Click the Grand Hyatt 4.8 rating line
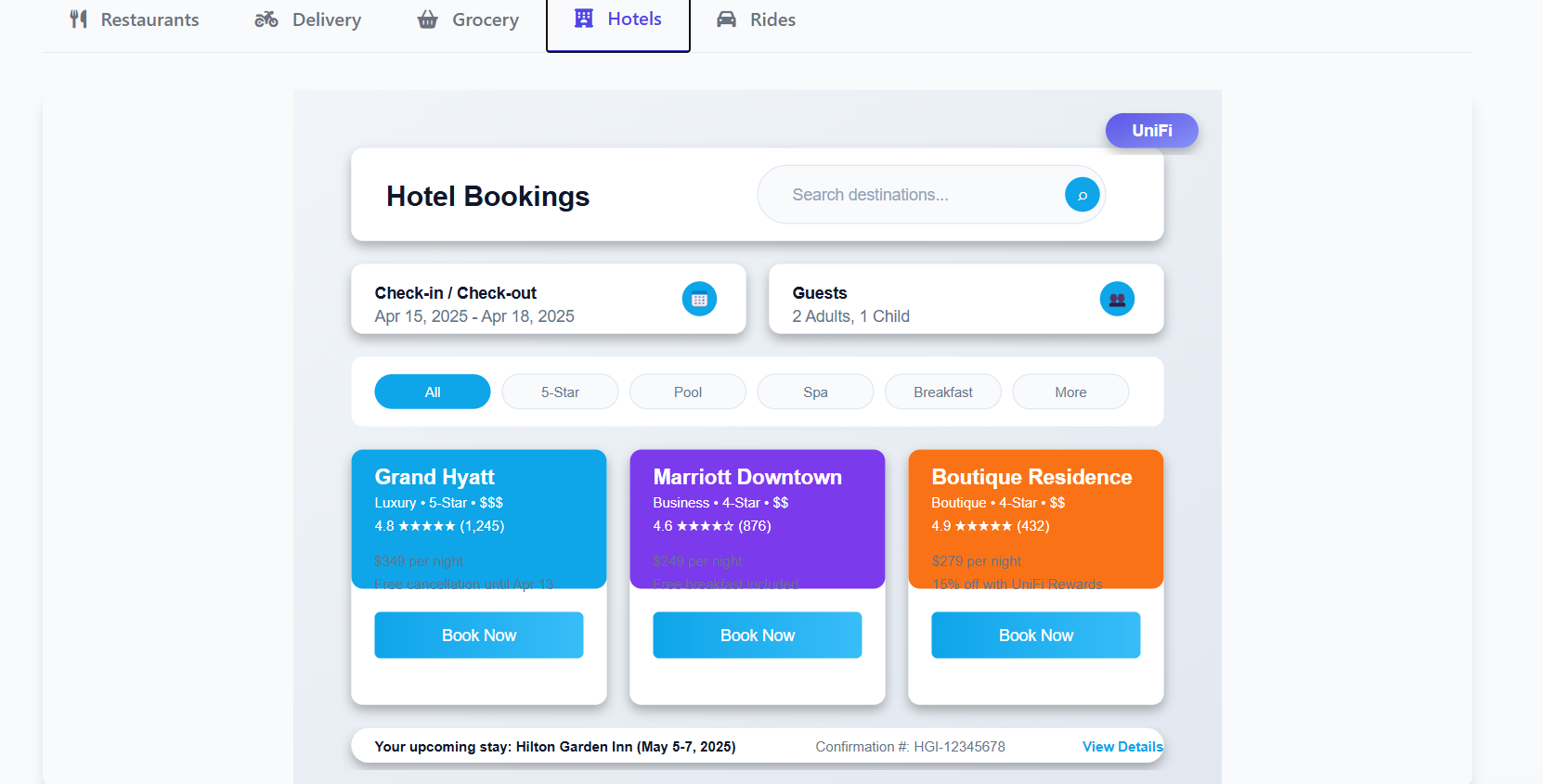Image resolution: width=1543 pixels, height=784 pixels. click(x=439, y=526)
